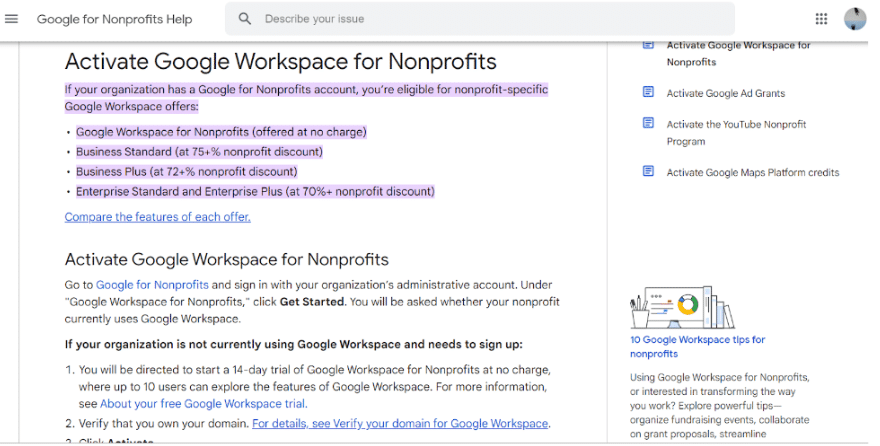This screenshot has height=446, width=880.
Task: Click the 14-day trial step text
Action: coord(314,387)
